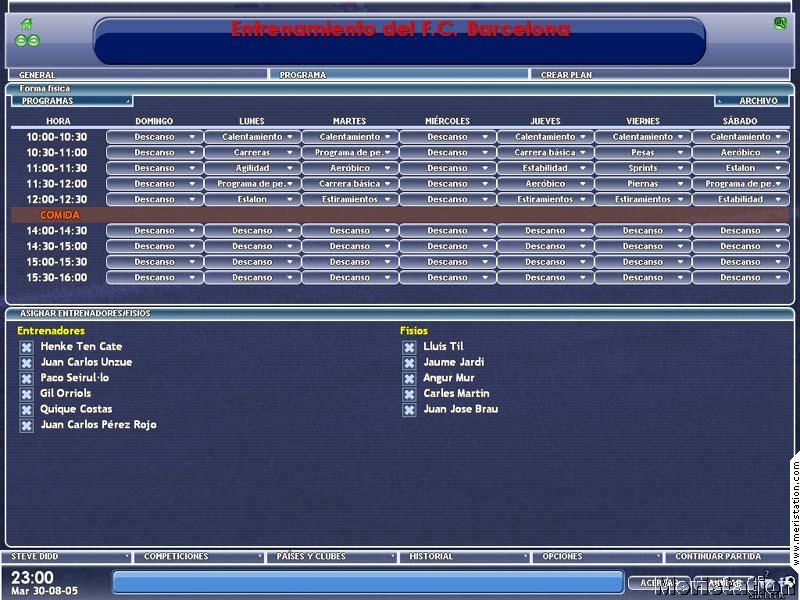Click the Fisios heading
Image resolution: width=800 pixels, height=600 pixels.
(x=414, y=331)
